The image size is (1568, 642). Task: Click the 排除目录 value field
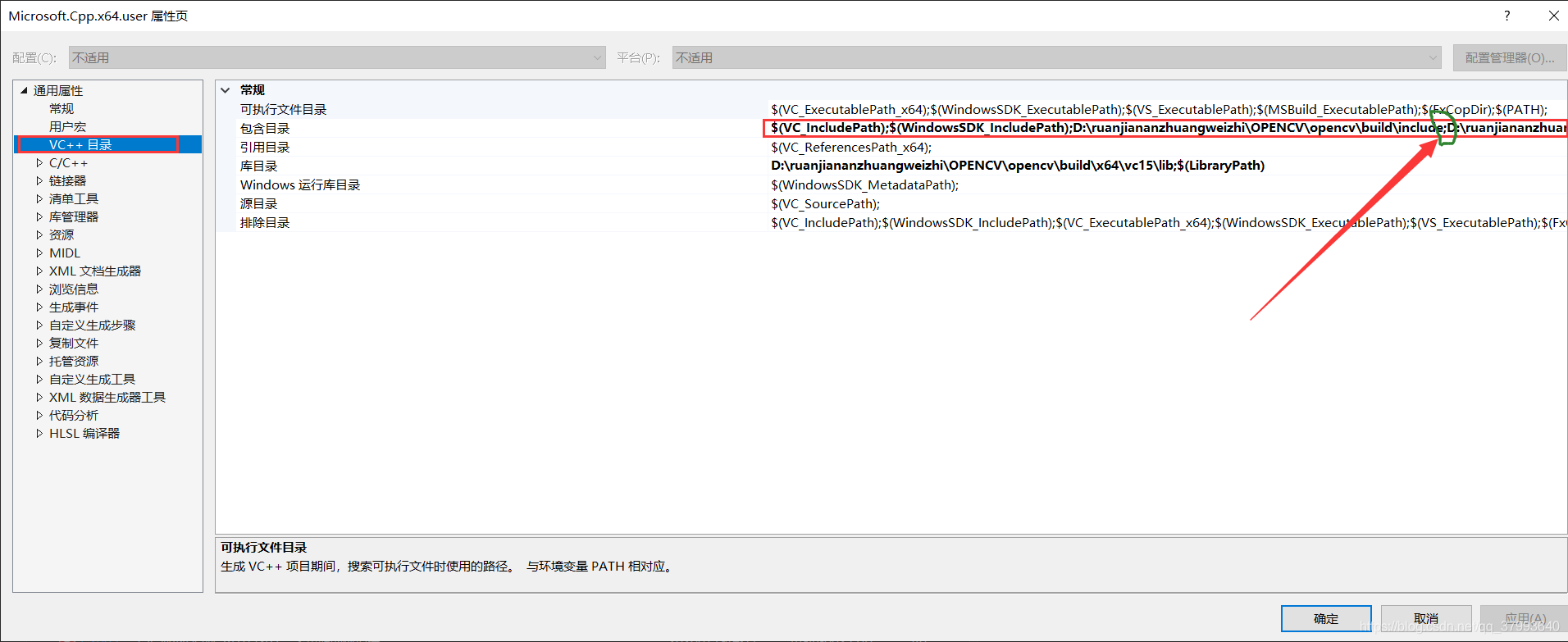(1167, 222)
